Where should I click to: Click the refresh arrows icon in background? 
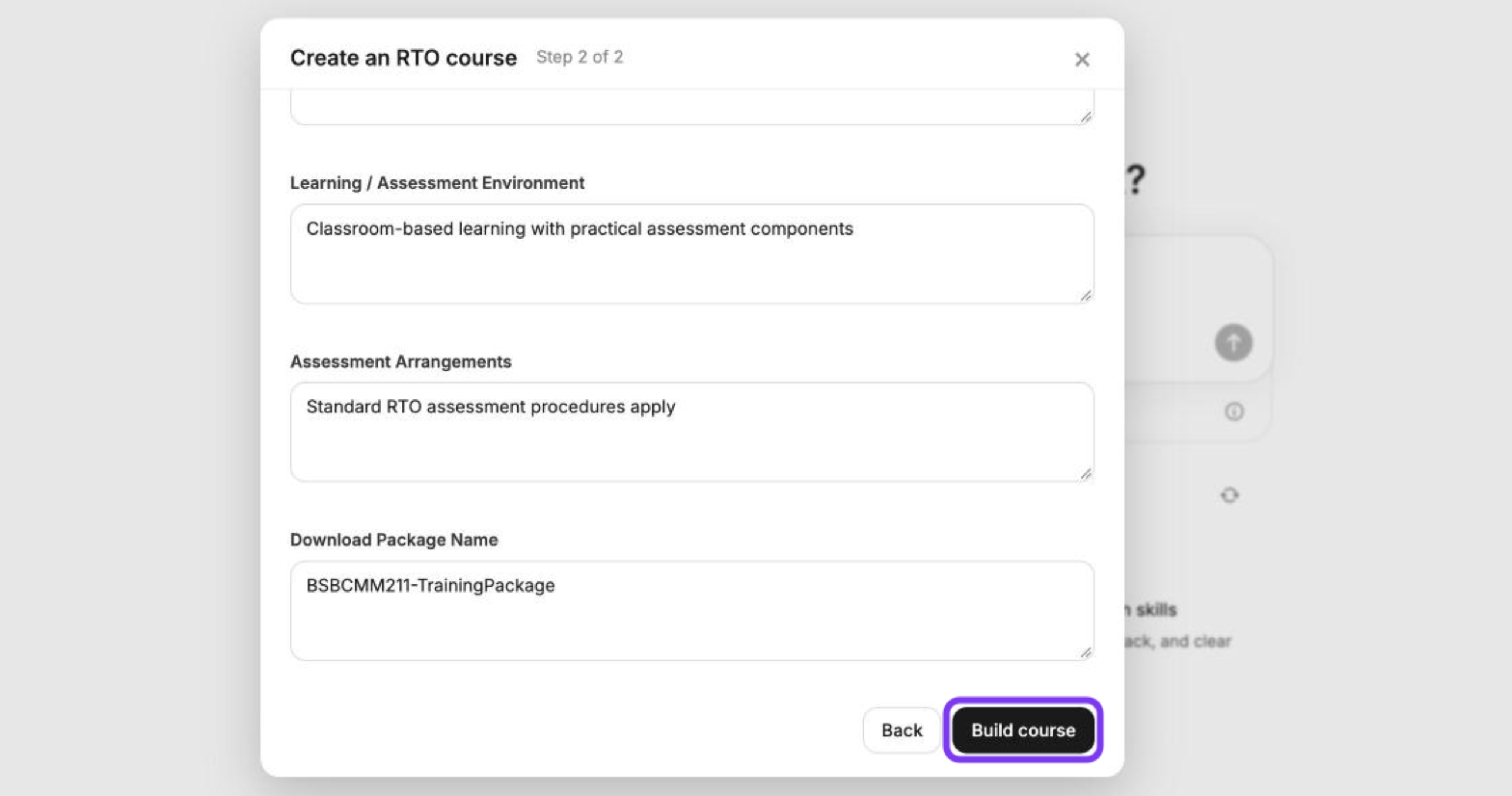(1229, 495)
